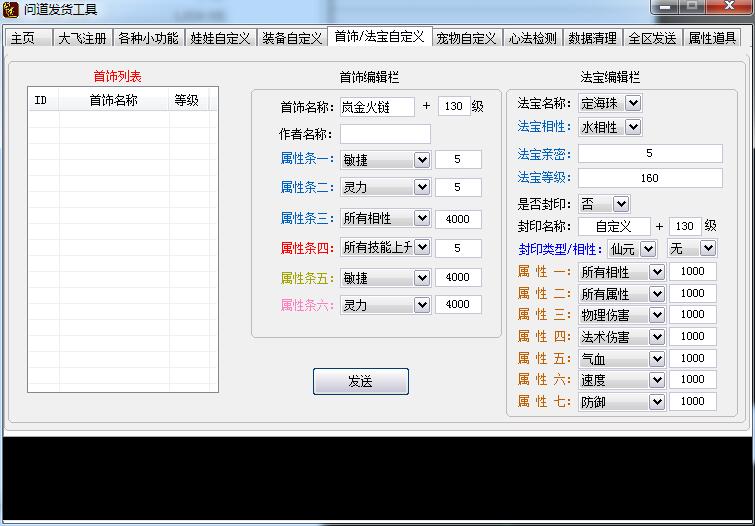Click the empty 作者名称 text field

click(x=385, y=134)
